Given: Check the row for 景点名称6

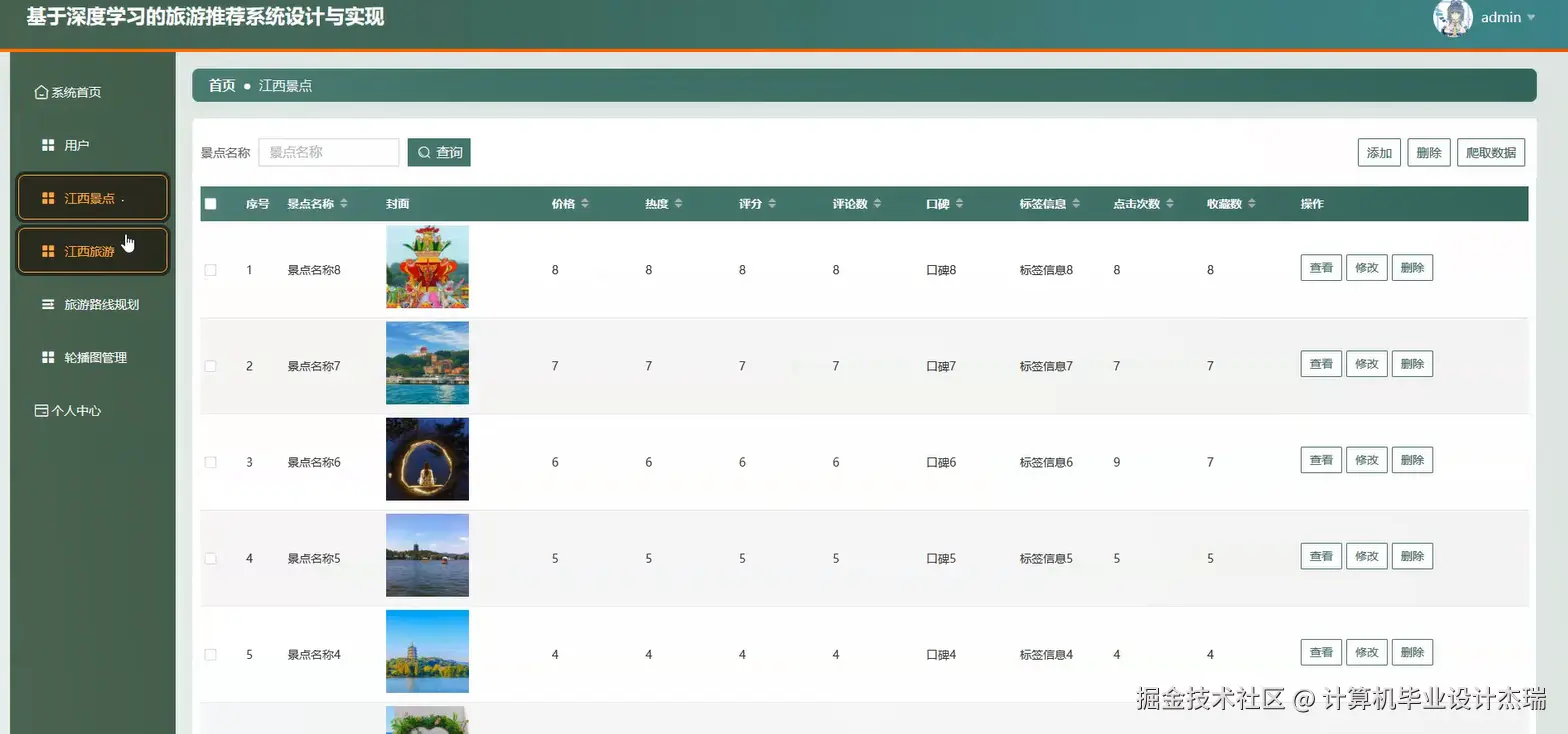Looking at the screenshot, I should [x=210, y=462].
